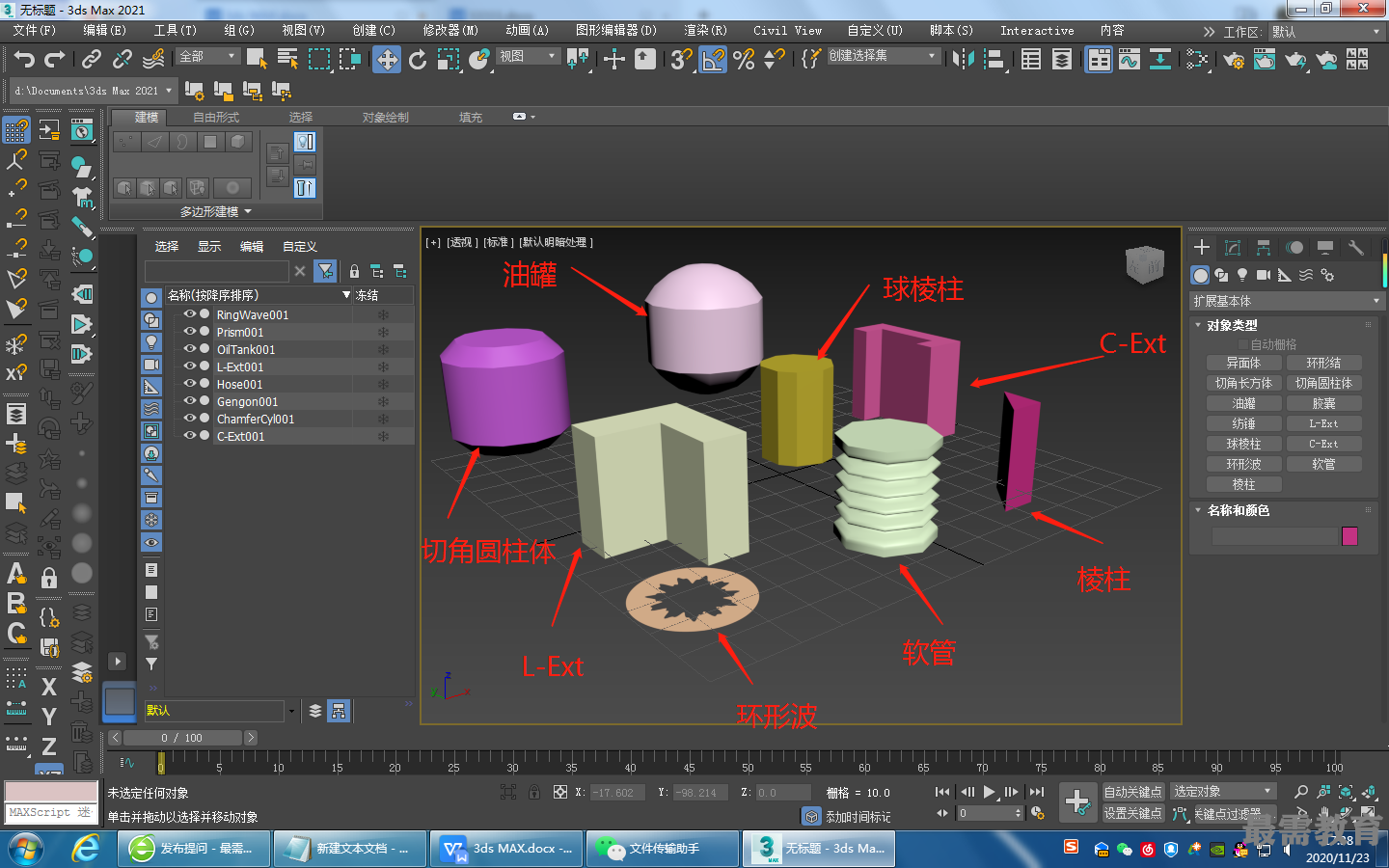1389x868 pixels.
Task: Toggle the Scene Explorer icon
Action: tap(1031, 60)
